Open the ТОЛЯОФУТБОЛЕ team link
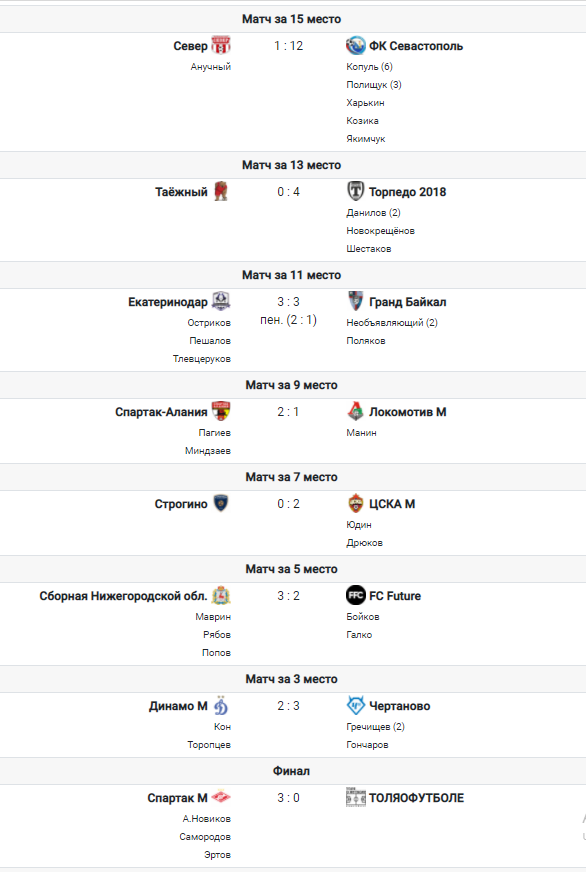Screen dimensions: 586x872 coord(416,797)
